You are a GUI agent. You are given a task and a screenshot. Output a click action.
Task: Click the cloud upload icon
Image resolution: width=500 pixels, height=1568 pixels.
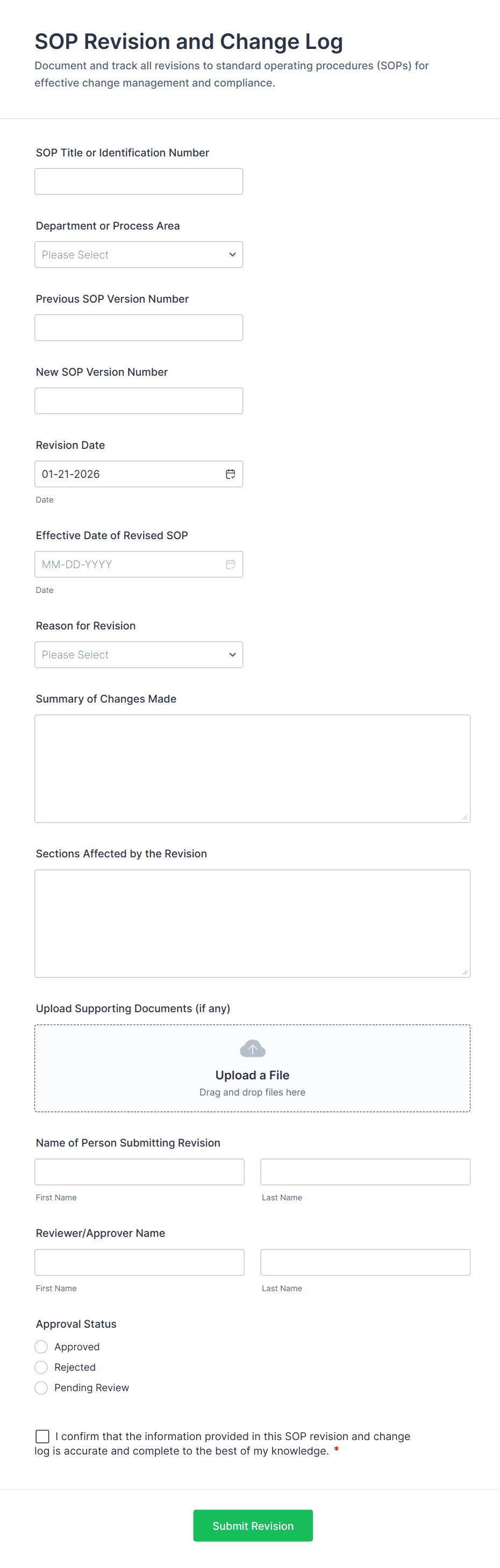252,1048
